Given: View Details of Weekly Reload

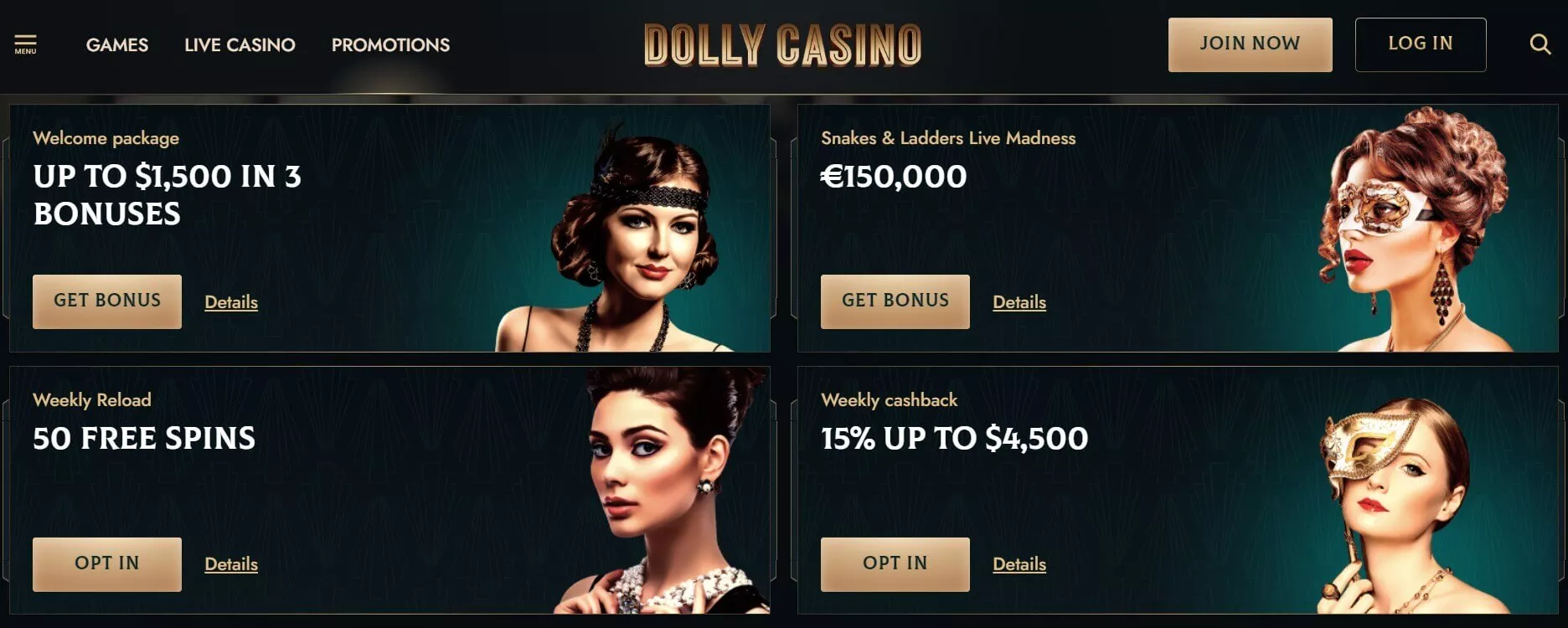Looking at the screenshot, I should (231, 564).
